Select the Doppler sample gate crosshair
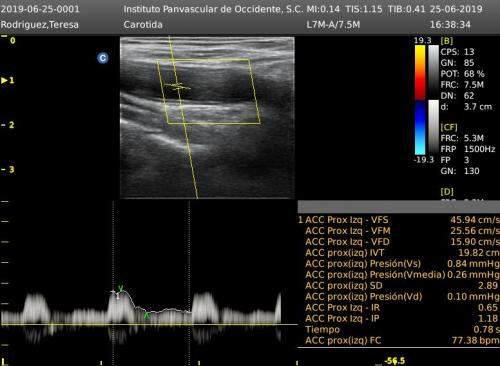 (x=177, y=86)
